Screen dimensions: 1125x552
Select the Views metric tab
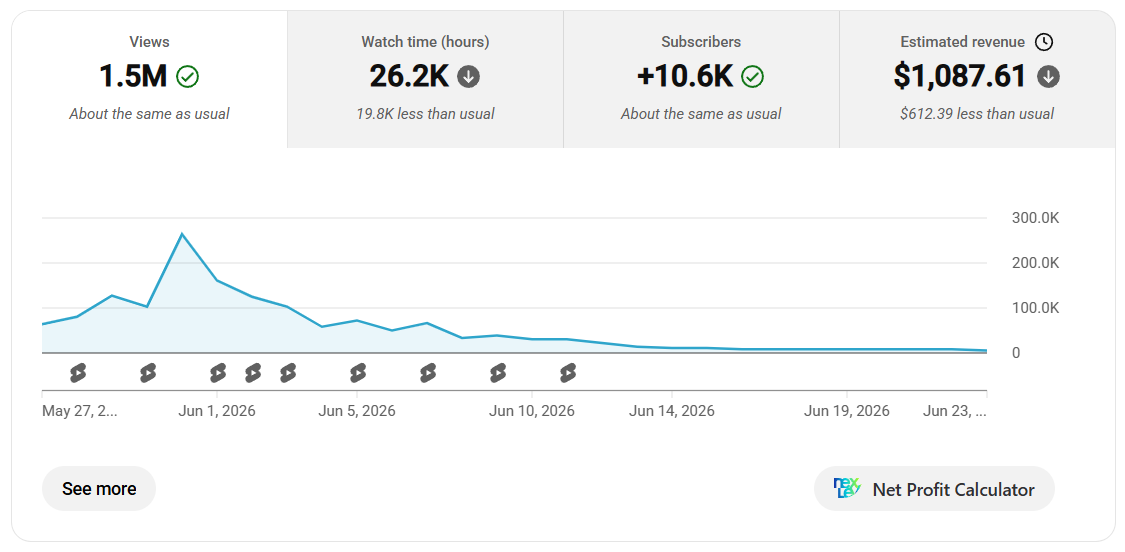(149, 80)
